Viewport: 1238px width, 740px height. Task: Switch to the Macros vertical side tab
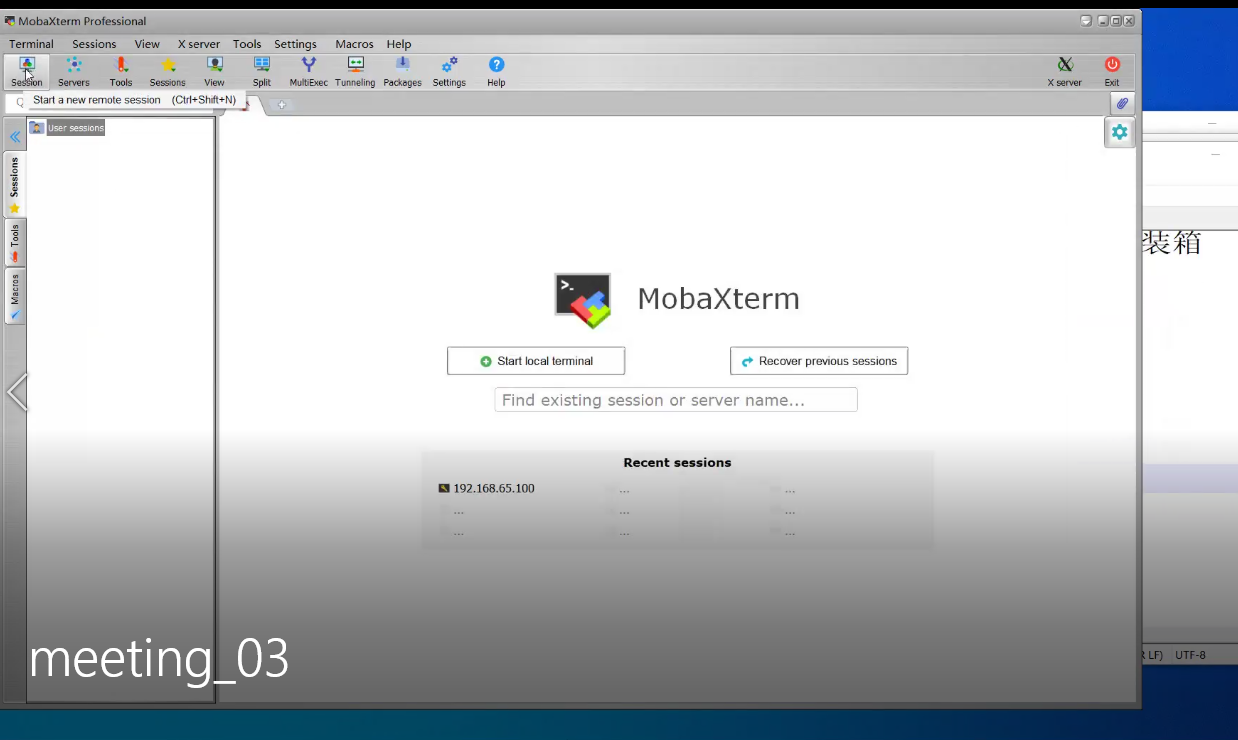tap(15, 296)
